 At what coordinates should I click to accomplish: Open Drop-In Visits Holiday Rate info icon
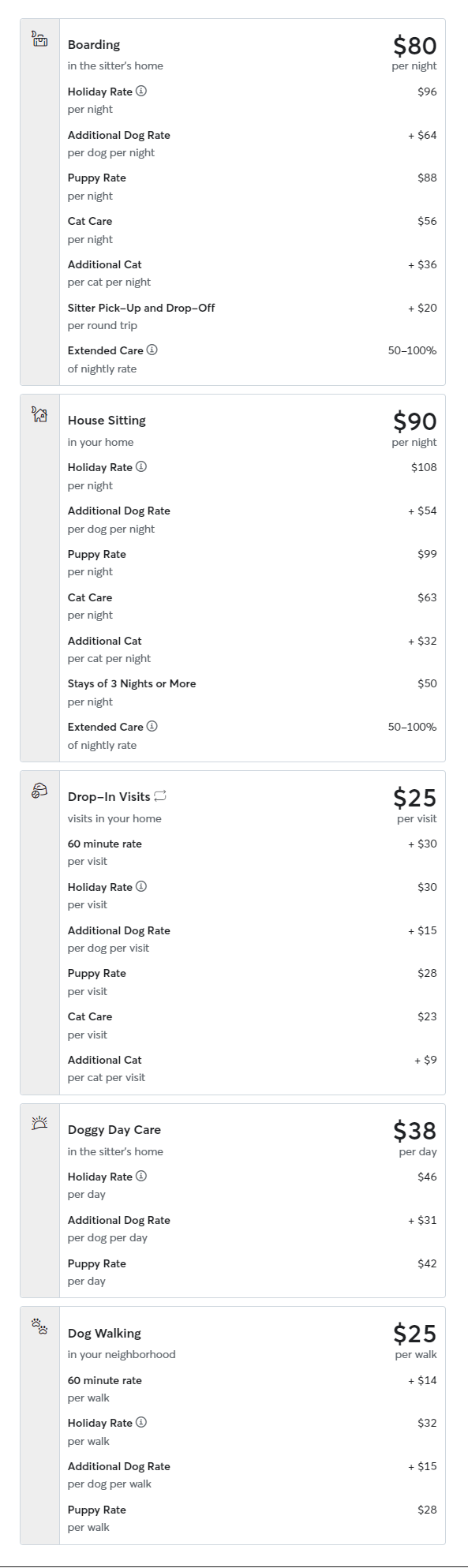(x=141, y=886)
